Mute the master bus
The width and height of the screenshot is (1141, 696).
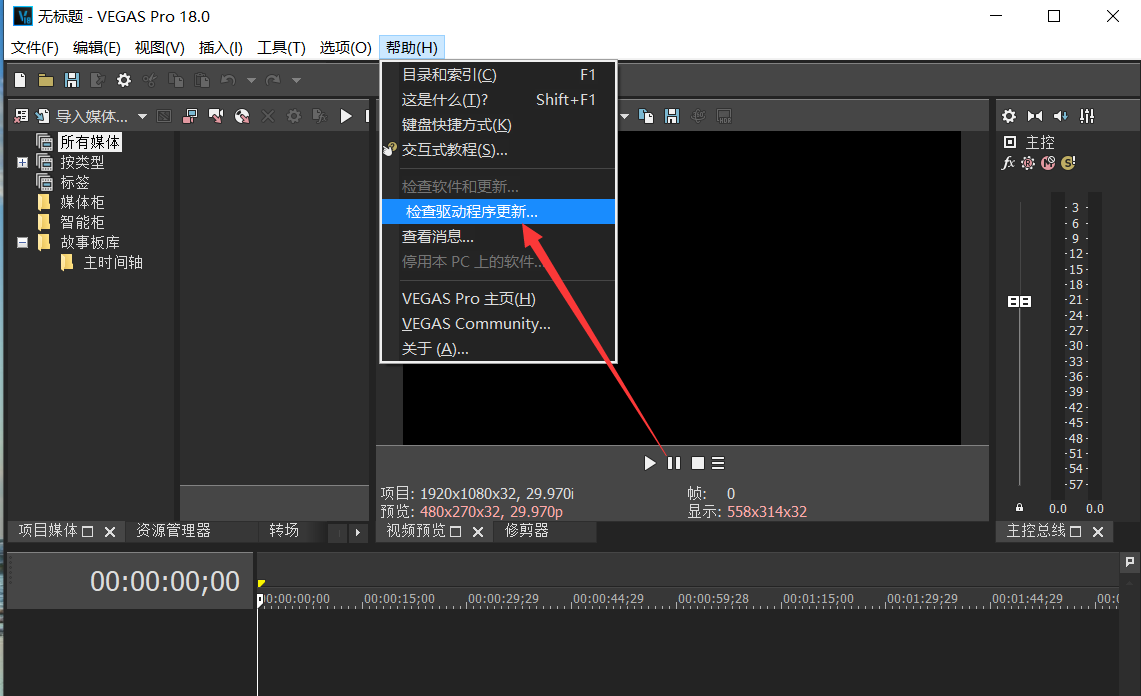[1048, 163]
